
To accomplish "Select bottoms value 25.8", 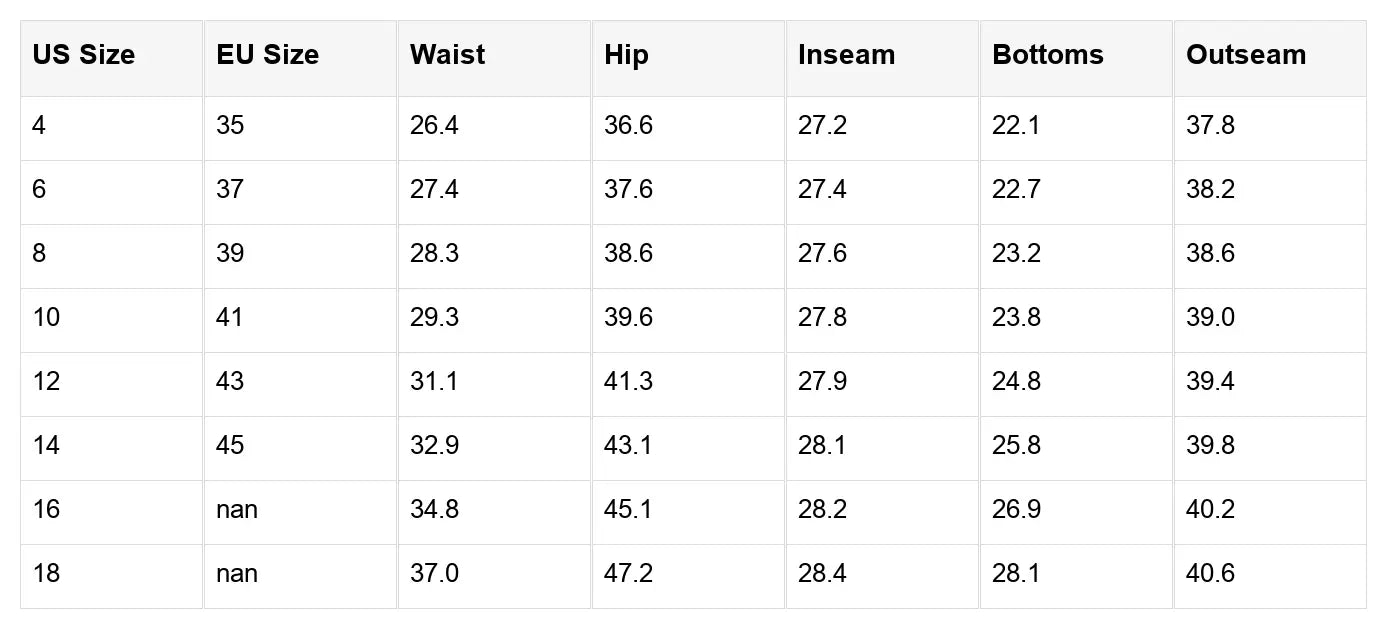I will click(1016, 446).
